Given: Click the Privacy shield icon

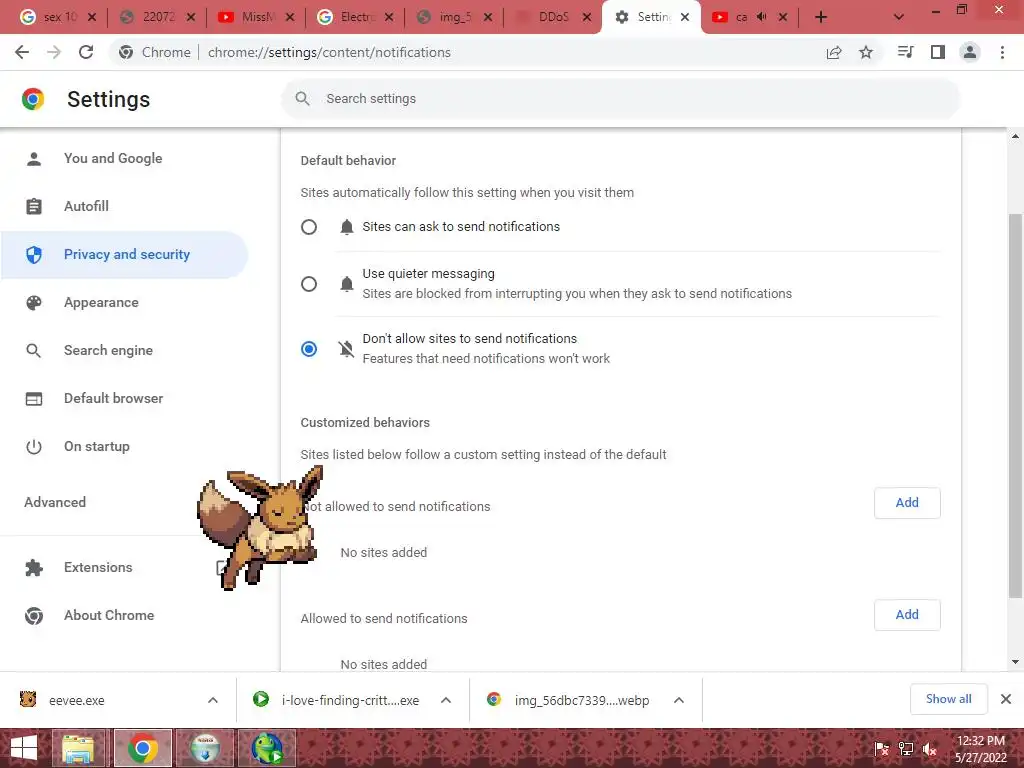Looking at the screenshot, I should [x=34, y=255].
